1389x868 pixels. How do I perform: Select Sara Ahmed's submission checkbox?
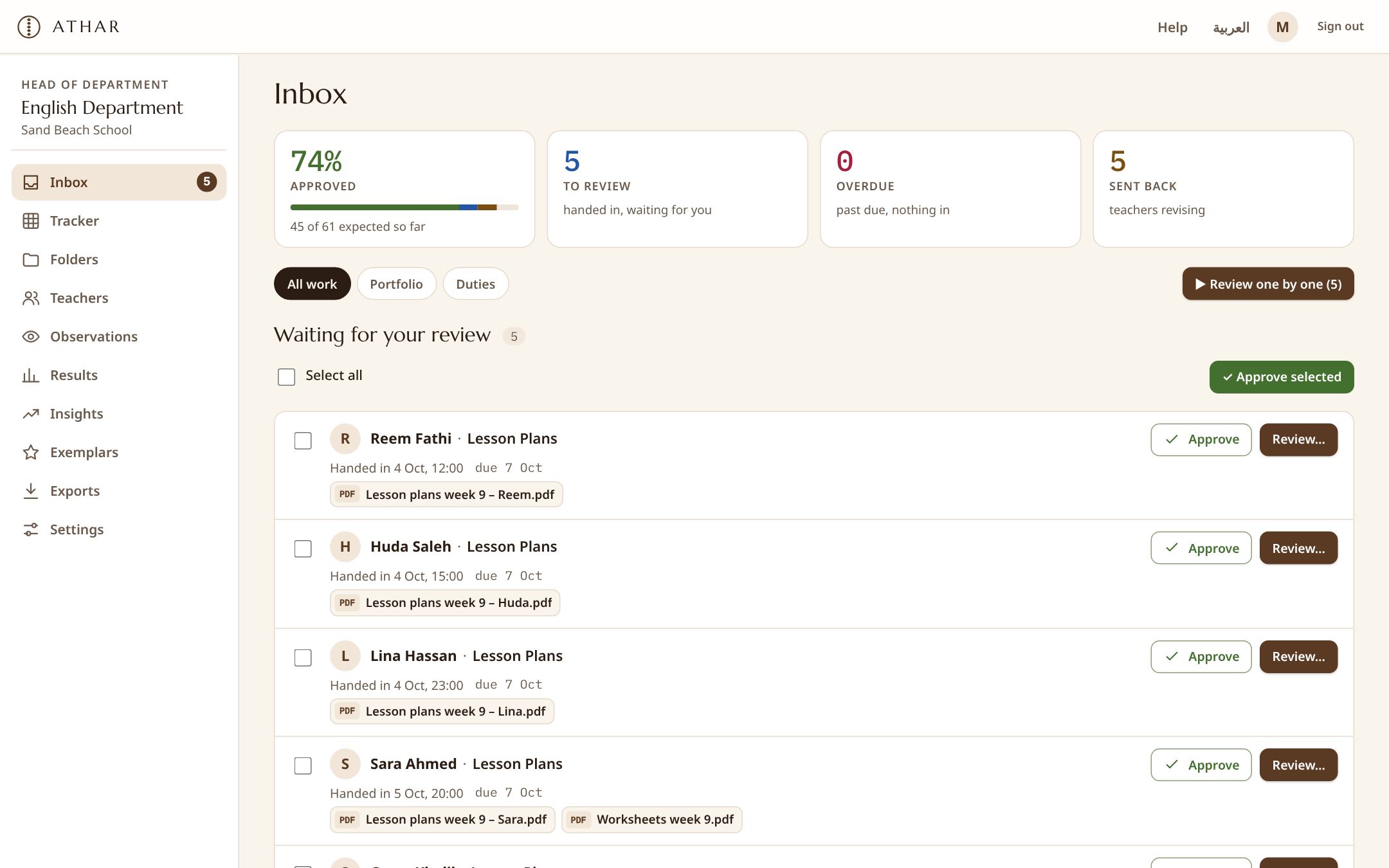[x=303, y=766]
